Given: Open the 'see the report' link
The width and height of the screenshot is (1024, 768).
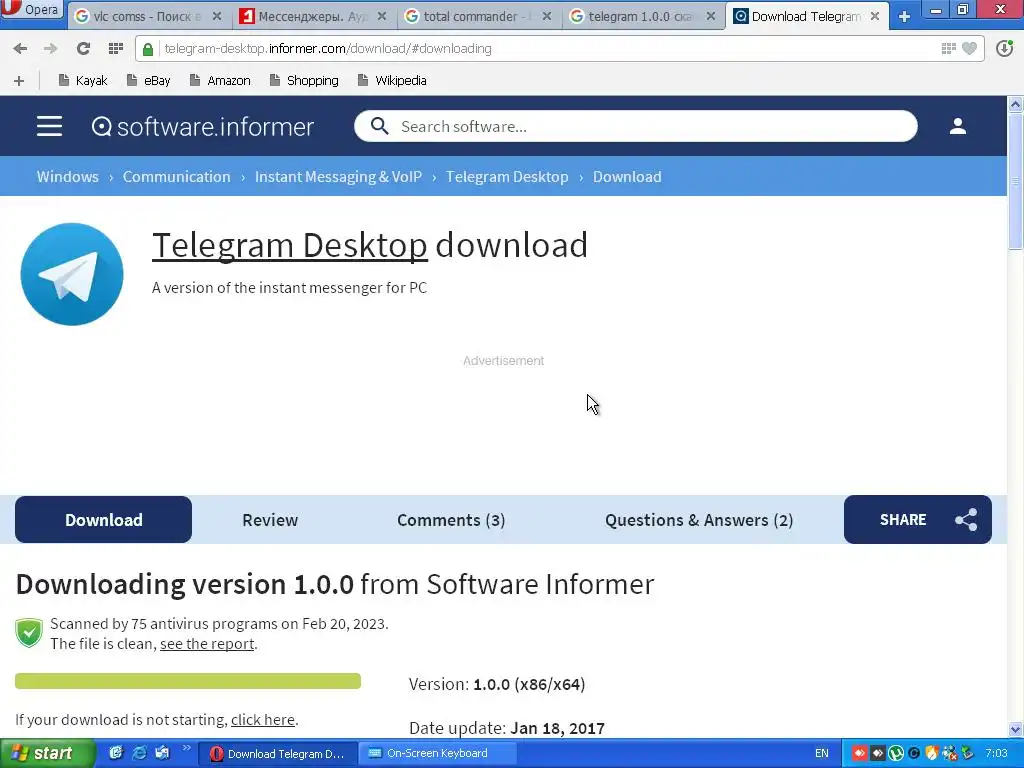Looking at the screenshot, I should click(x=207, y=644).
